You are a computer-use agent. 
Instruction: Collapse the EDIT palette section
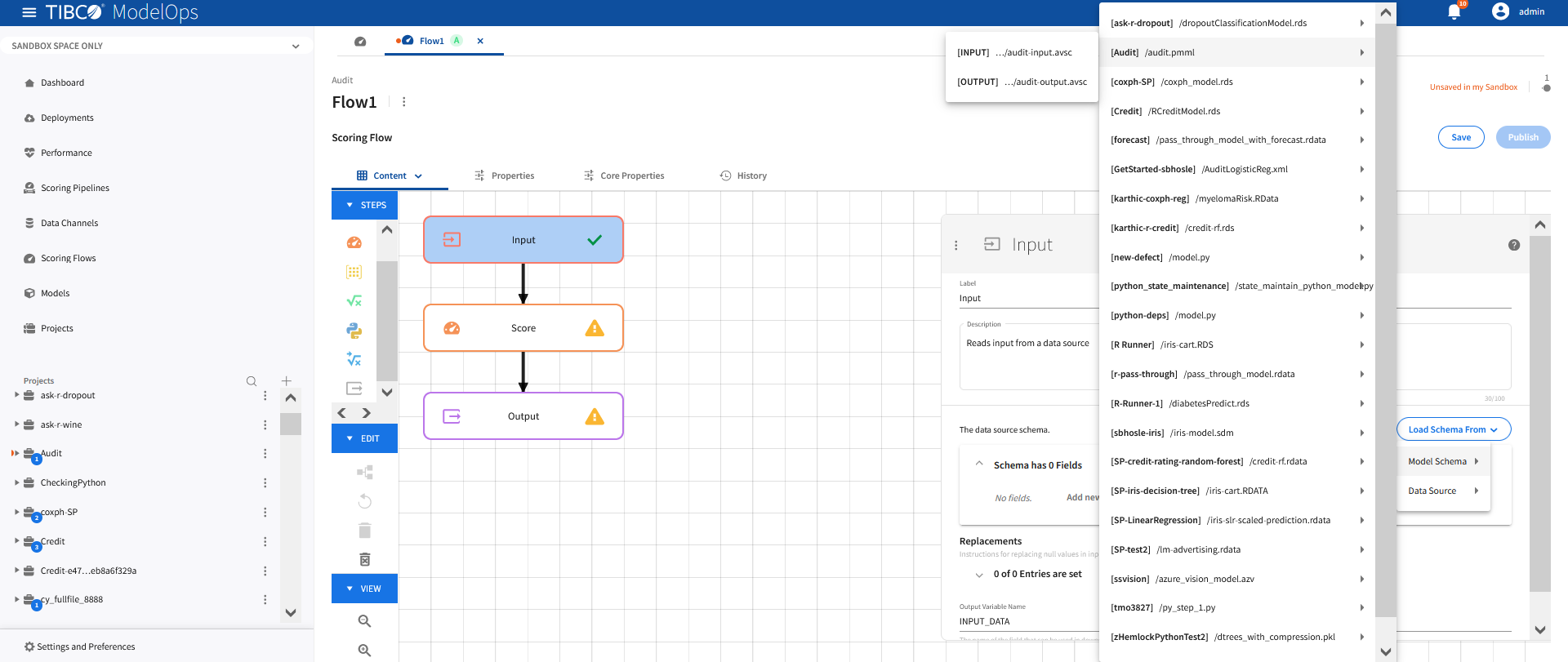364,438
